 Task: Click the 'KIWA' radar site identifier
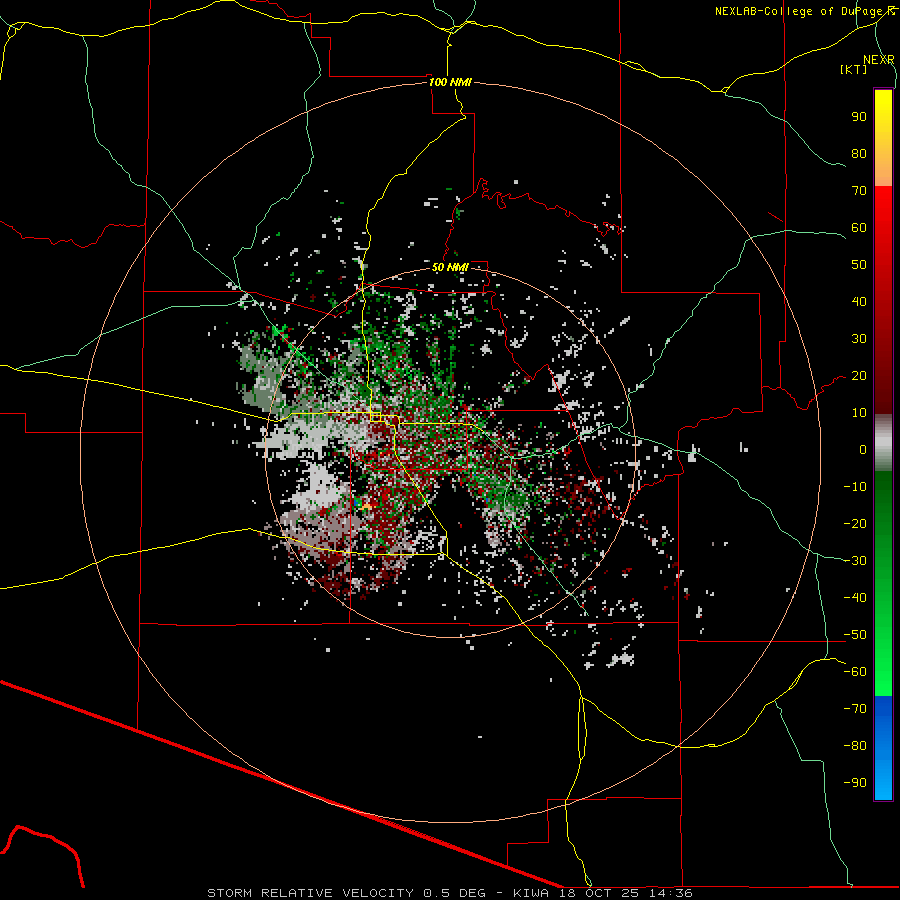pos(530,893)
